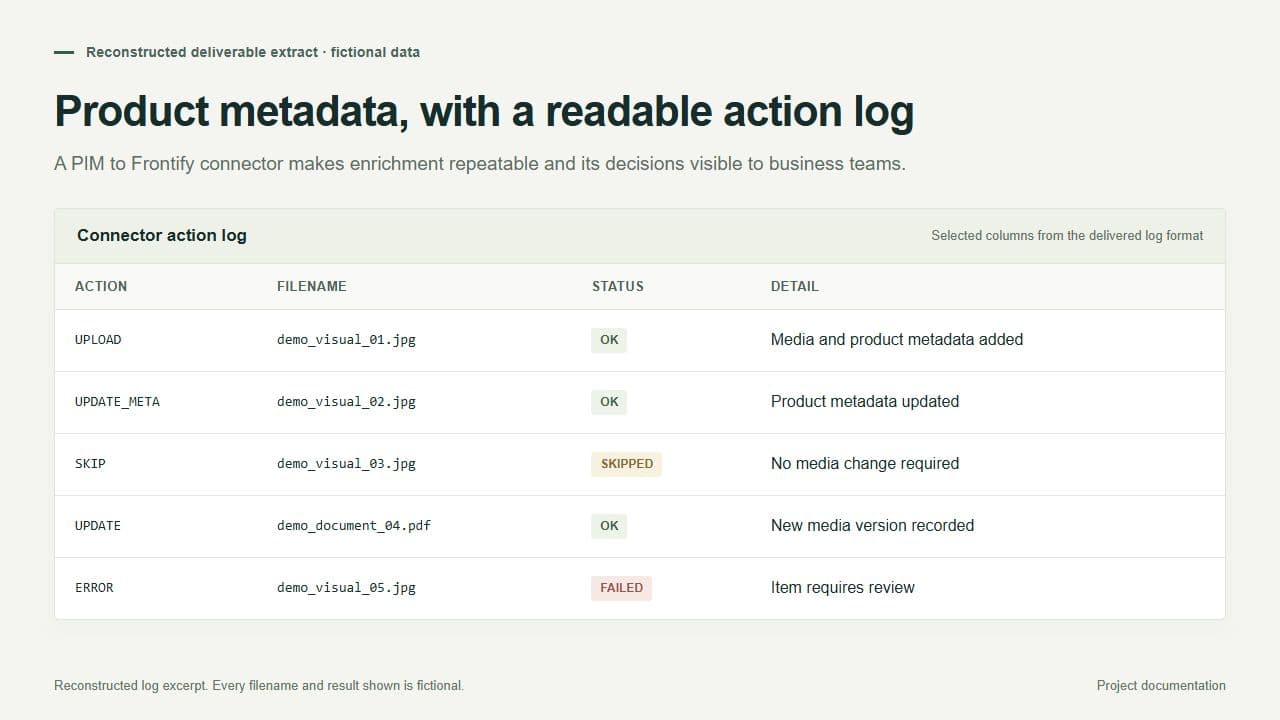Select the UPDATE_META action cell
1280x720 pixels.
117,402
